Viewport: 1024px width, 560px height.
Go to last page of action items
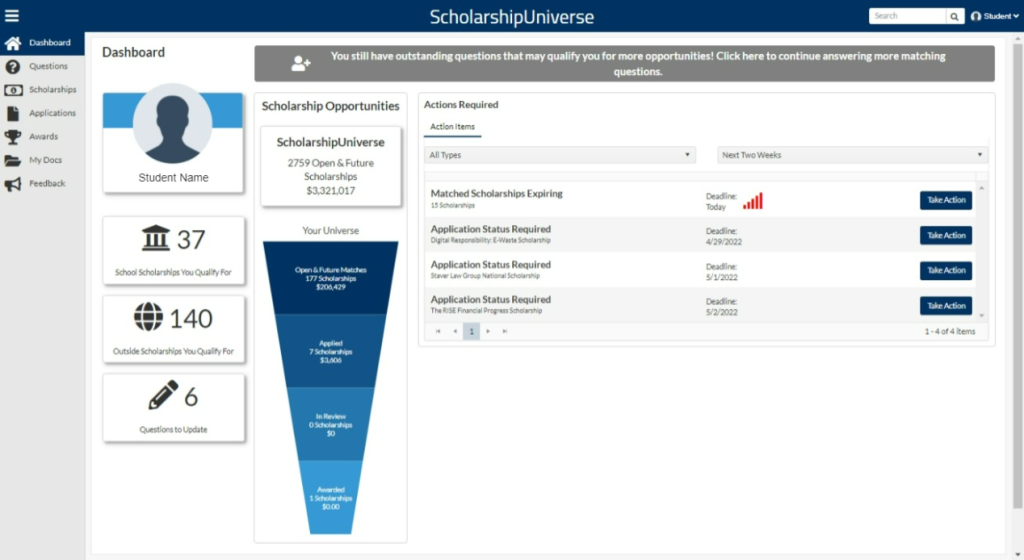tap(505, 332)
